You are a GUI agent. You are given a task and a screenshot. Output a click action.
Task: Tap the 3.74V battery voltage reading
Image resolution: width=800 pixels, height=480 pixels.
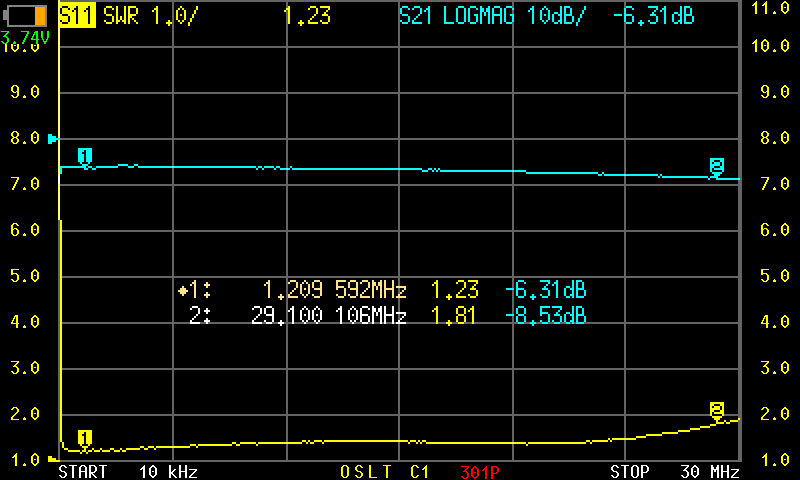(25, 38)
